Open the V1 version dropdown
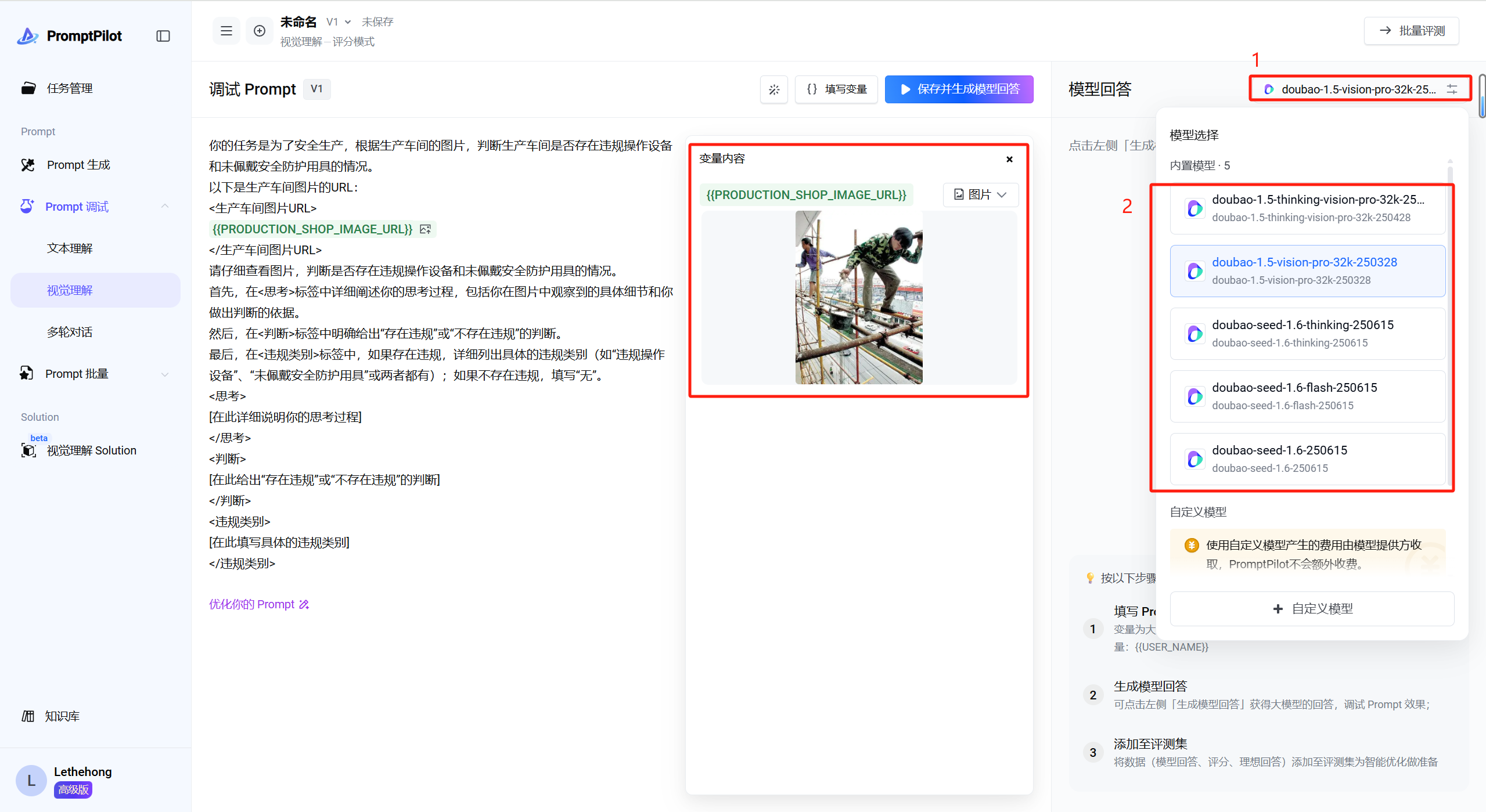The image size is (1486, 812). [x=339, y=22]
